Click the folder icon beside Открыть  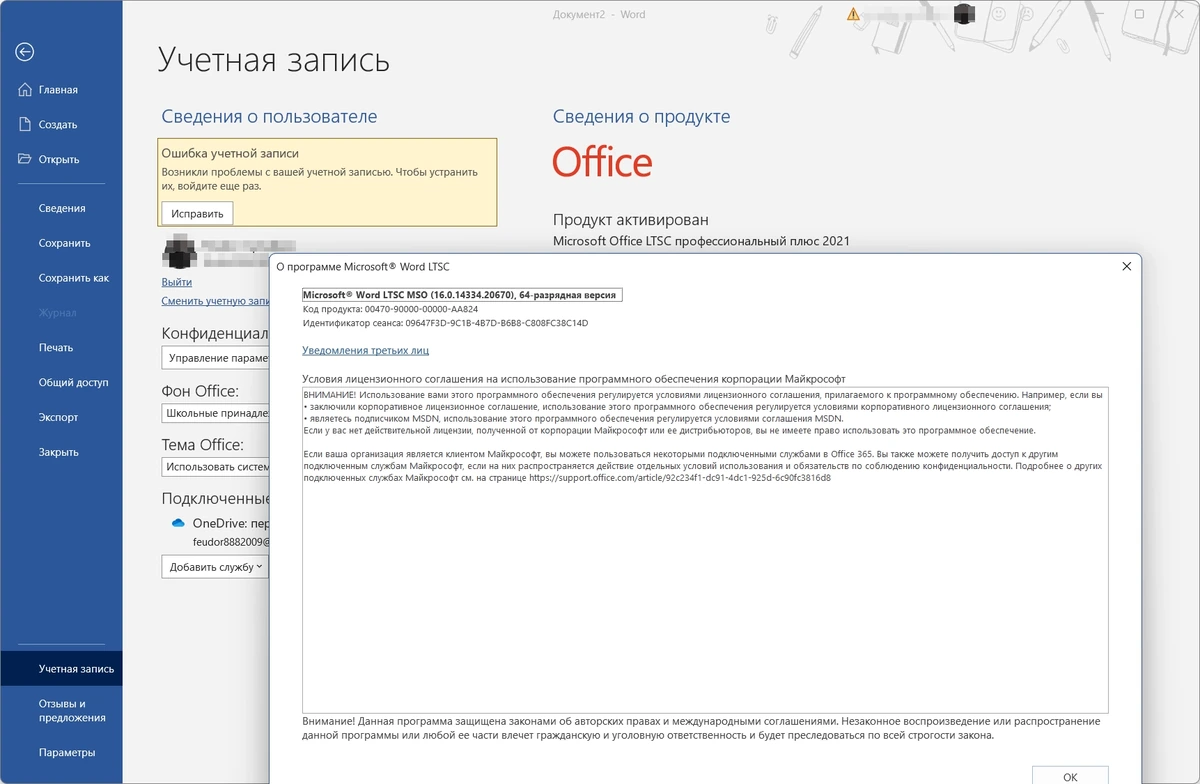coord(26,159)
